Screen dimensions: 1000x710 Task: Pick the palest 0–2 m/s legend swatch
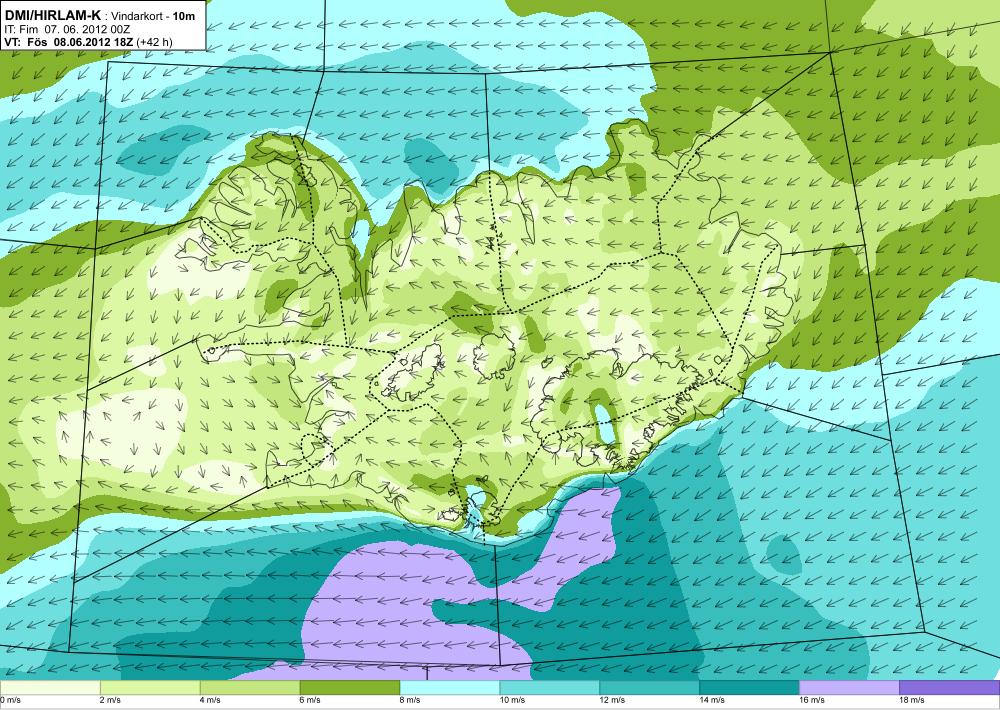pos(50,688)
